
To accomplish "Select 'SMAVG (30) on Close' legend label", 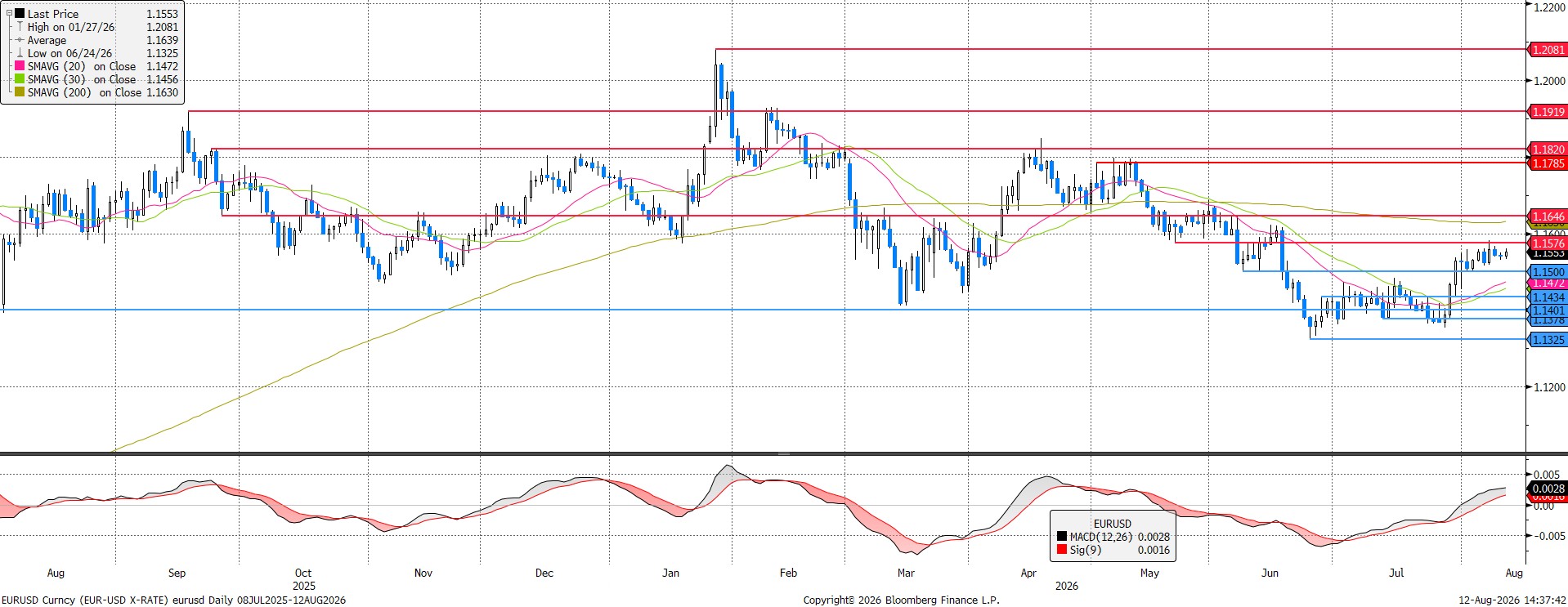I will [82, 79].
